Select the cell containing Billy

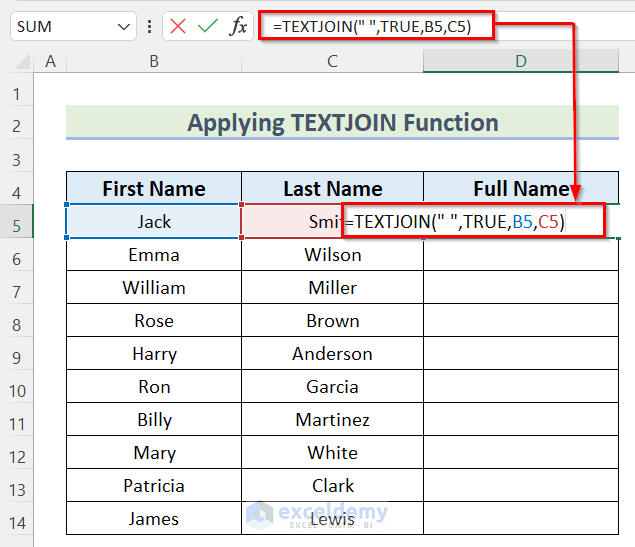(154, 420)
